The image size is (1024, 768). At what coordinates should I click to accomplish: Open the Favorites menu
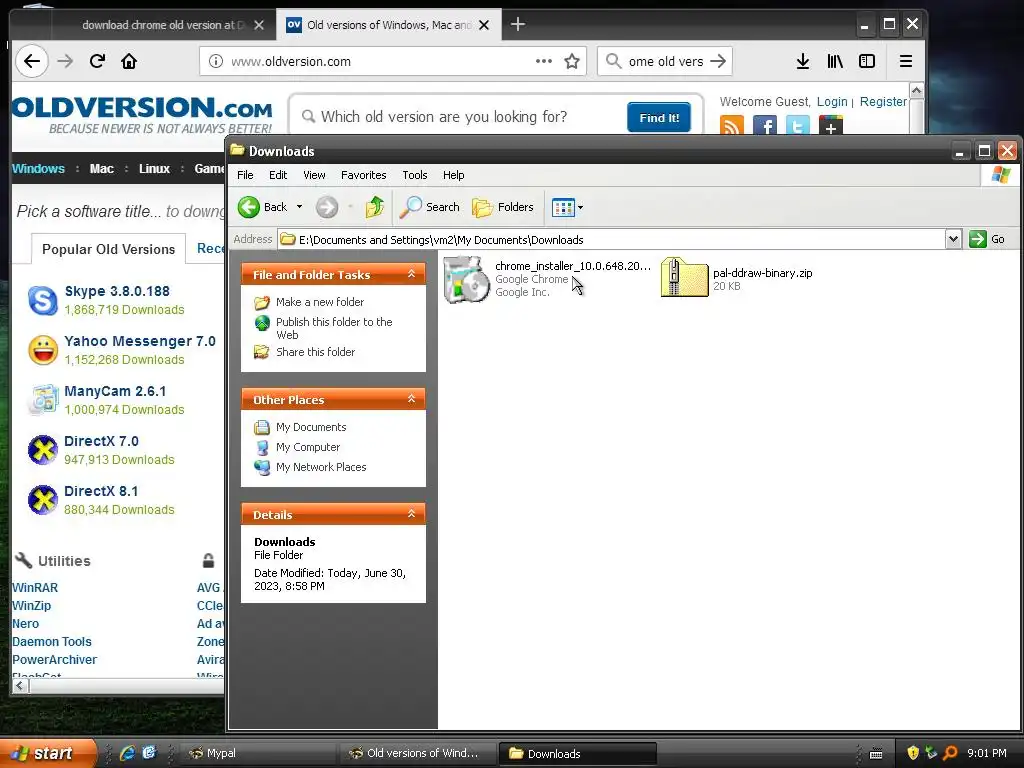[x=364, y=175]
